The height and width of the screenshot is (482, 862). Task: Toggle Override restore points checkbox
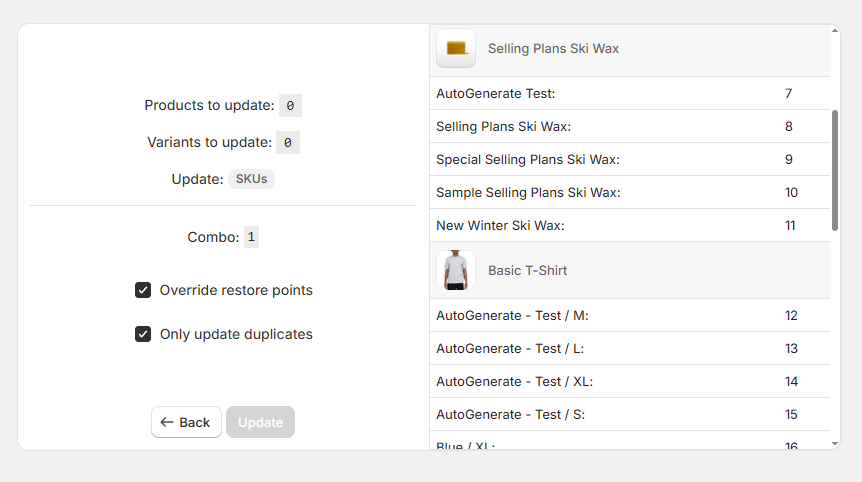(x=143, y=290)
